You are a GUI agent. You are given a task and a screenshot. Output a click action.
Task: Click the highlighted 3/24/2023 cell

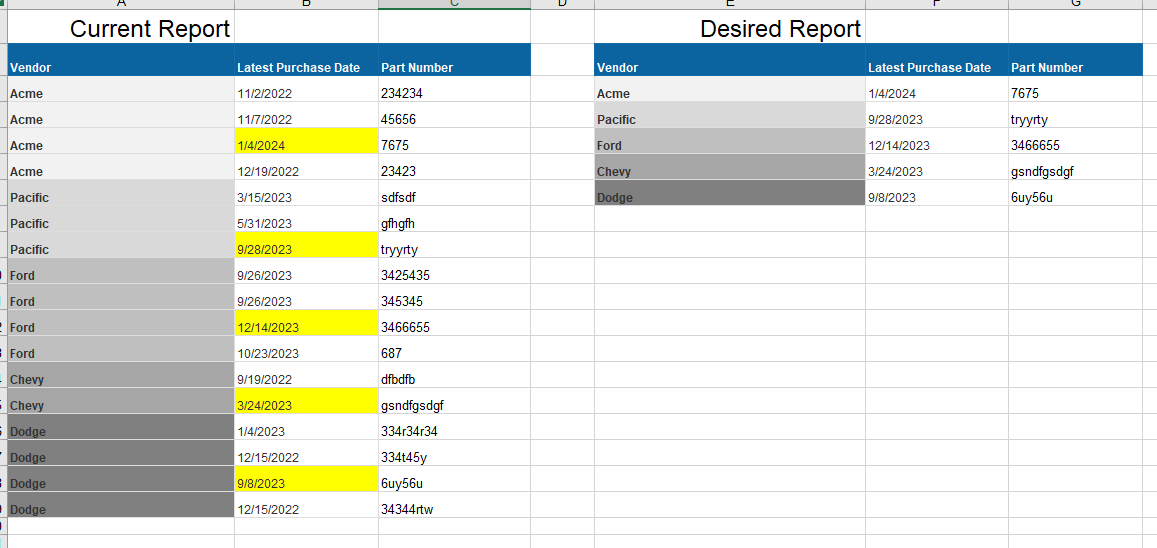coord(306,400)
